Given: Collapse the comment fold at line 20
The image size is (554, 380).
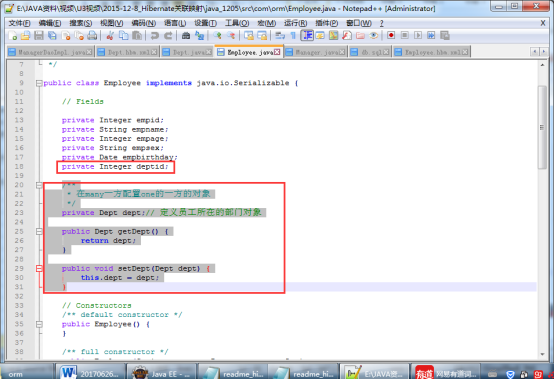Looking at the screenshot, I should 39,185.
